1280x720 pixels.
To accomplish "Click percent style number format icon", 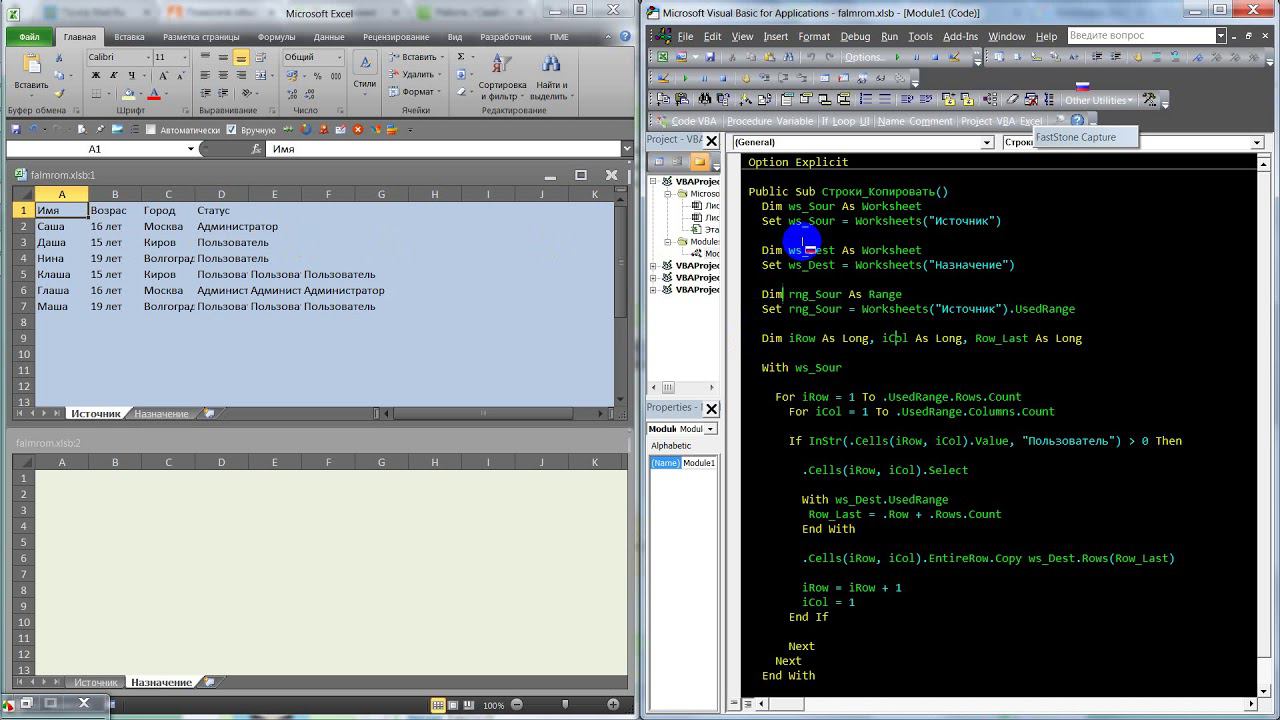I will [318, 76].
